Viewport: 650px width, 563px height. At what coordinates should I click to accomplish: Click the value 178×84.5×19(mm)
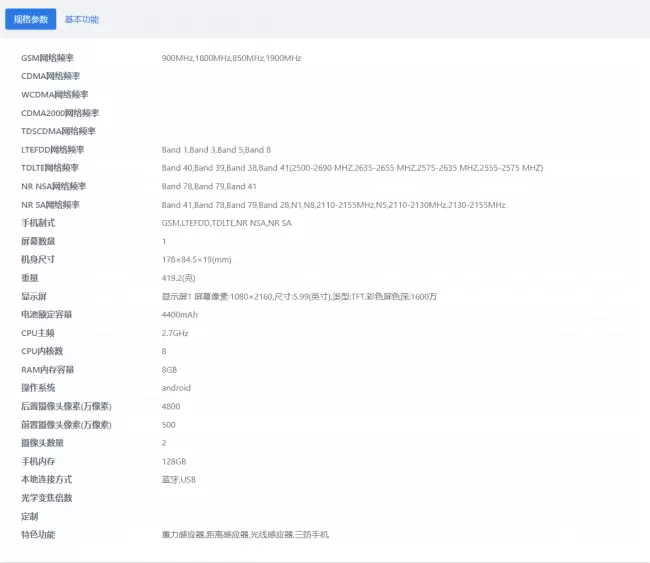pos(196,260)
